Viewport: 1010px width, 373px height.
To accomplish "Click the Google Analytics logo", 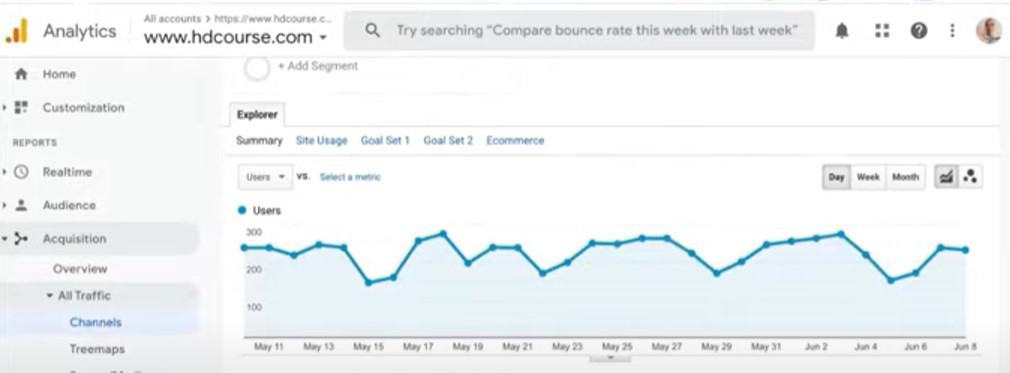I will tap(17, 31).
